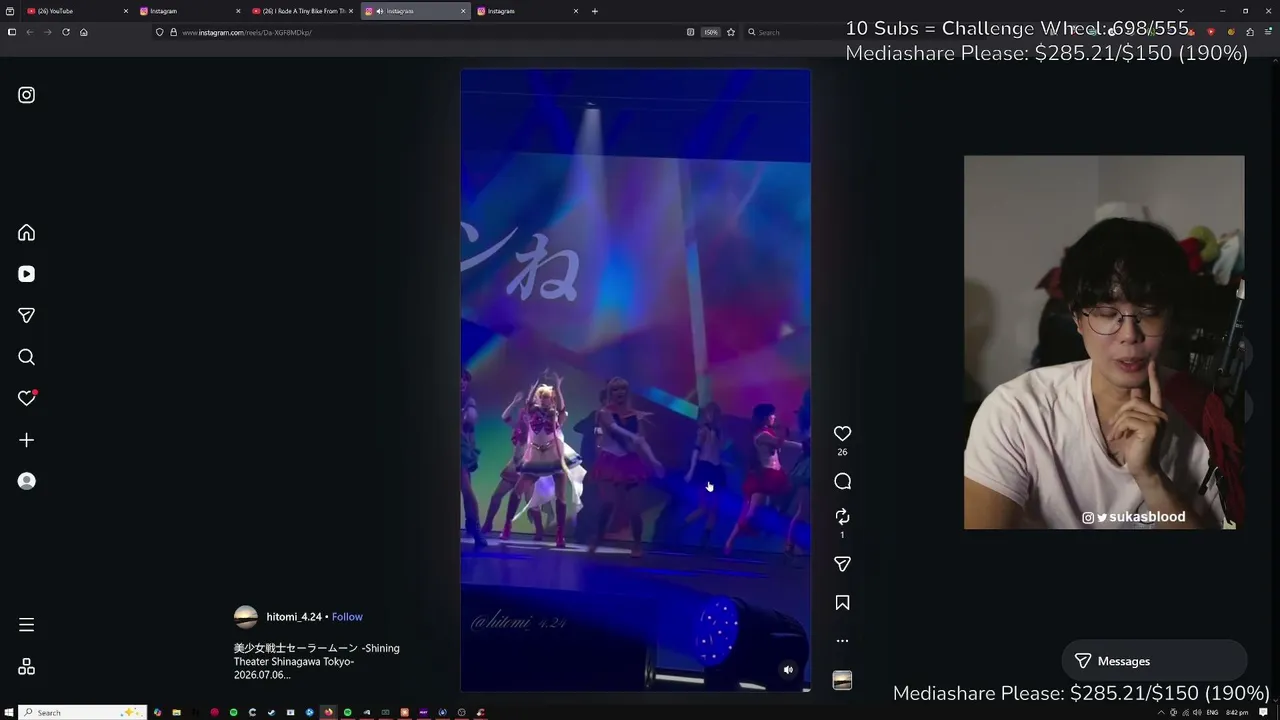Open Instagram search from sidebar
The height and width of the screenshot is (720, 1280).
[27, 357]
